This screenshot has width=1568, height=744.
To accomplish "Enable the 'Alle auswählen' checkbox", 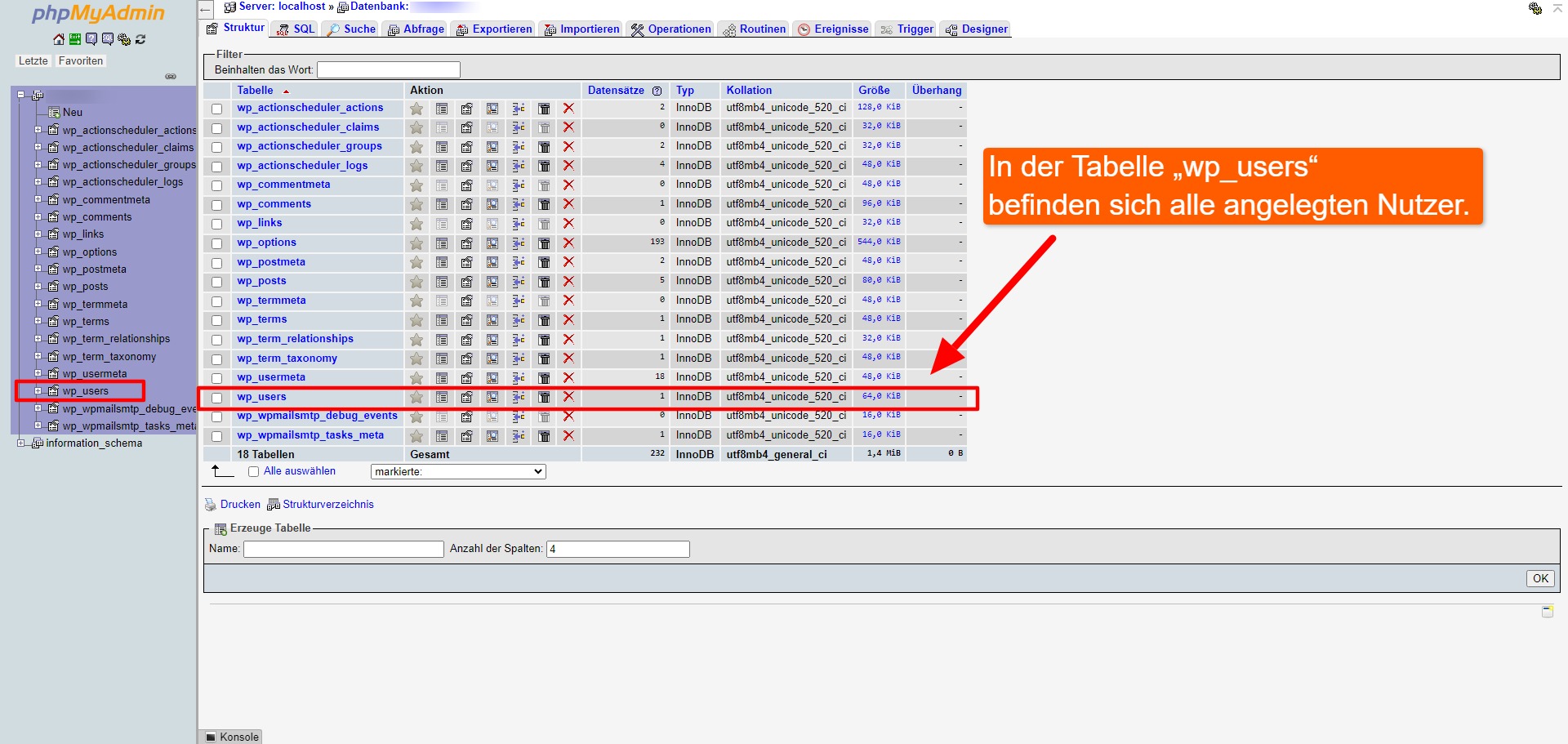I will 254,472.
